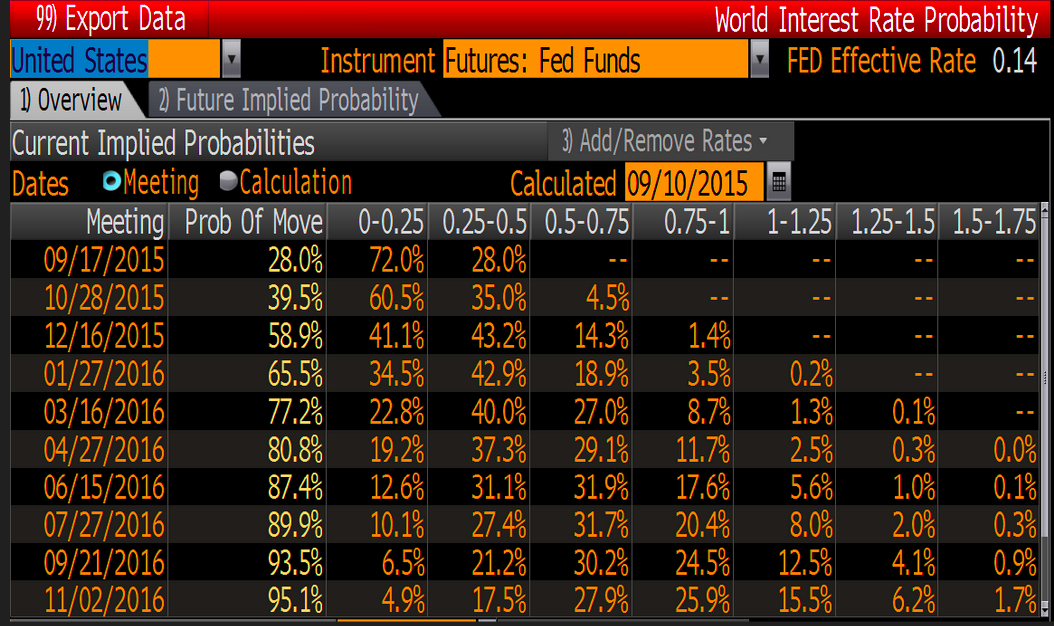
Task: Click the United States country field
Action: tap(115, 59)
